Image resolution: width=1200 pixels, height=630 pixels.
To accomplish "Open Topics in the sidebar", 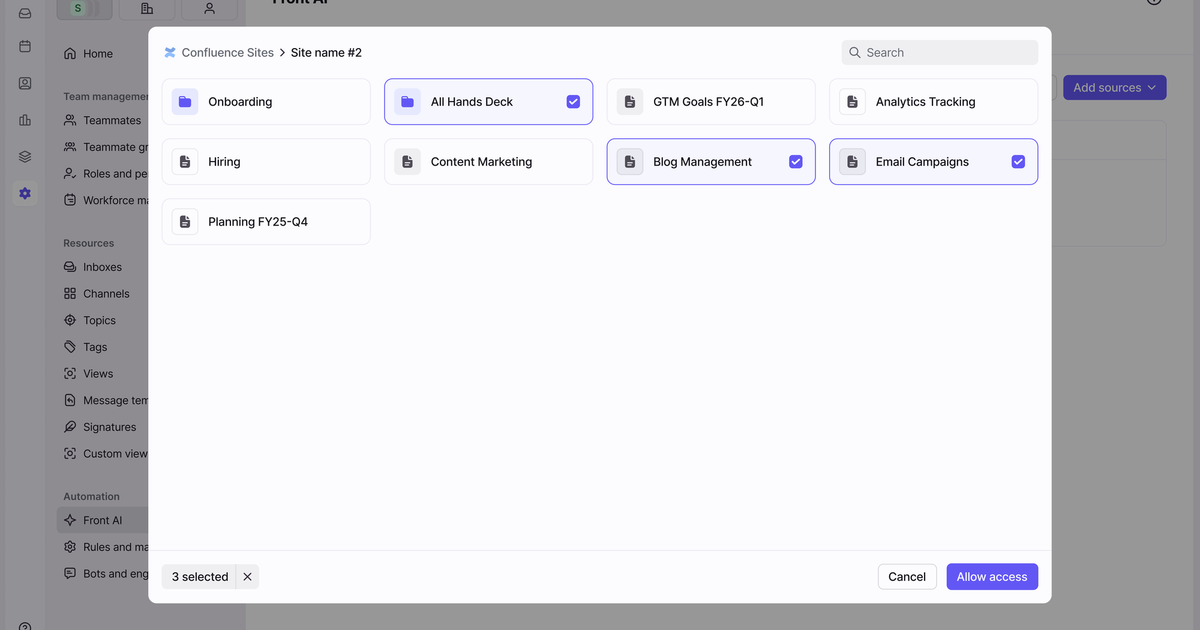I will [99, 321].
